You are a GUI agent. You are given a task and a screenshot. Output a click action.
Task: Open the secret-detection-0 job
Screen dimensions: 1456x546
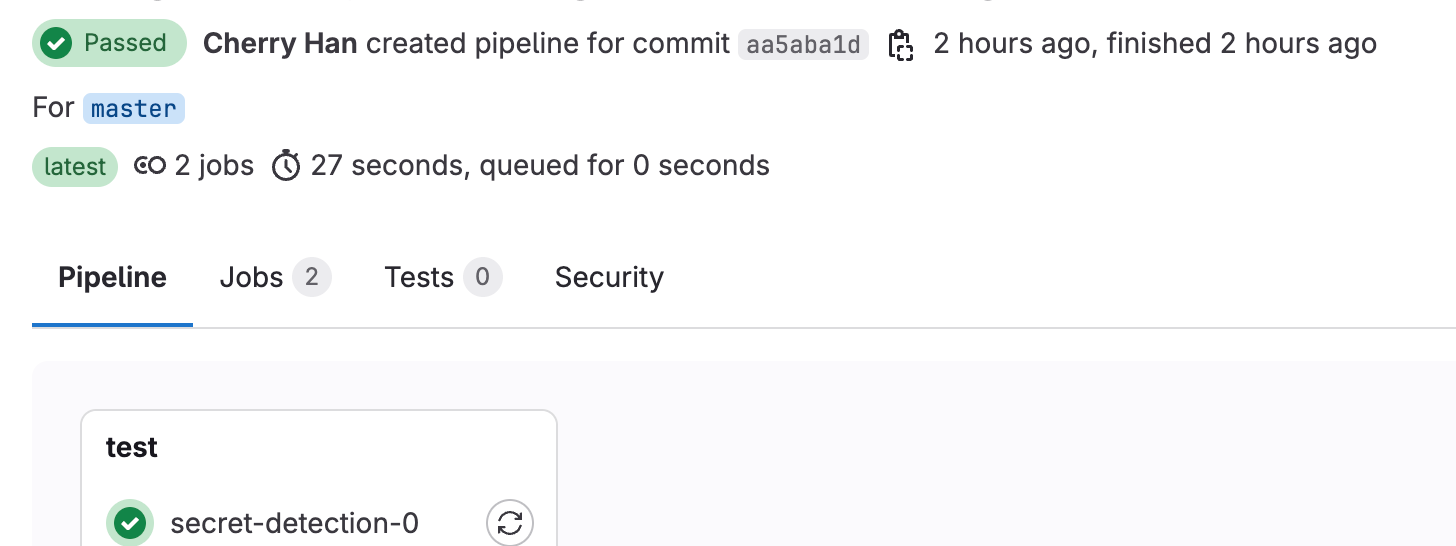click(x=294, y=523)
